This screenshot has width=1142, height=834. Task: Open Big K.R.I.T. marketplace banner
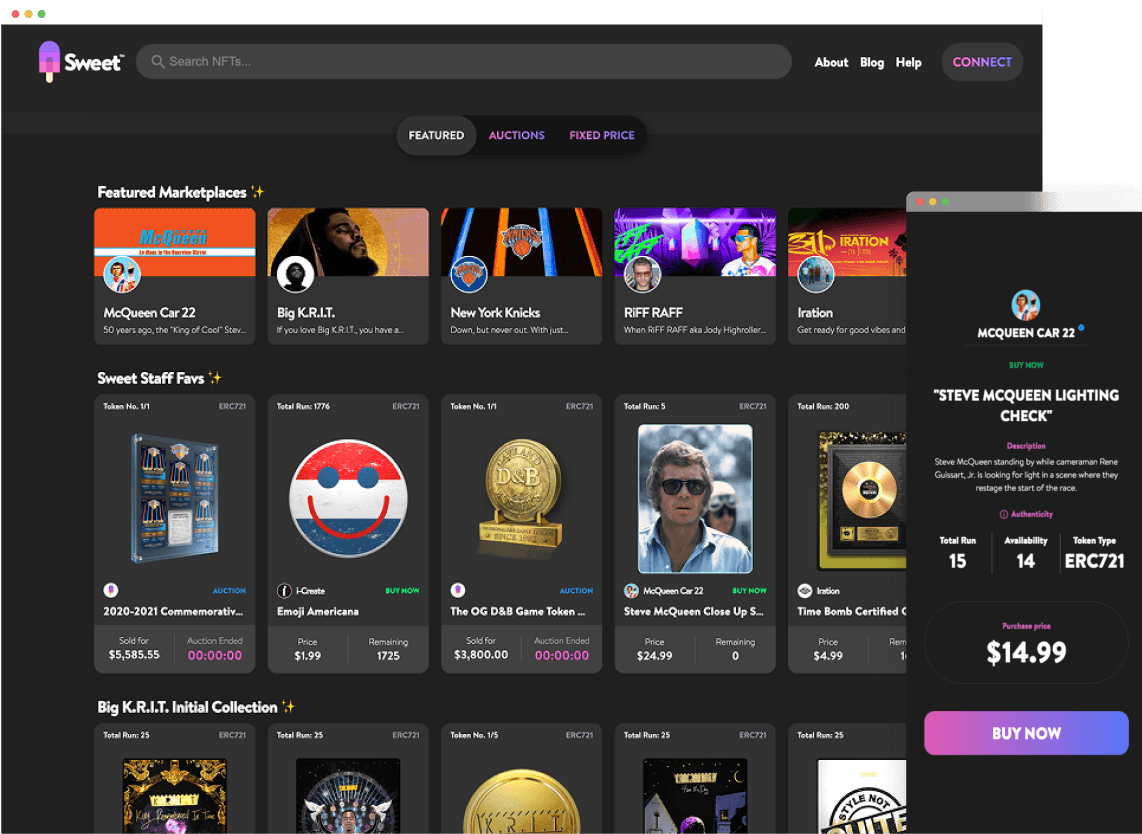[348, 242]
